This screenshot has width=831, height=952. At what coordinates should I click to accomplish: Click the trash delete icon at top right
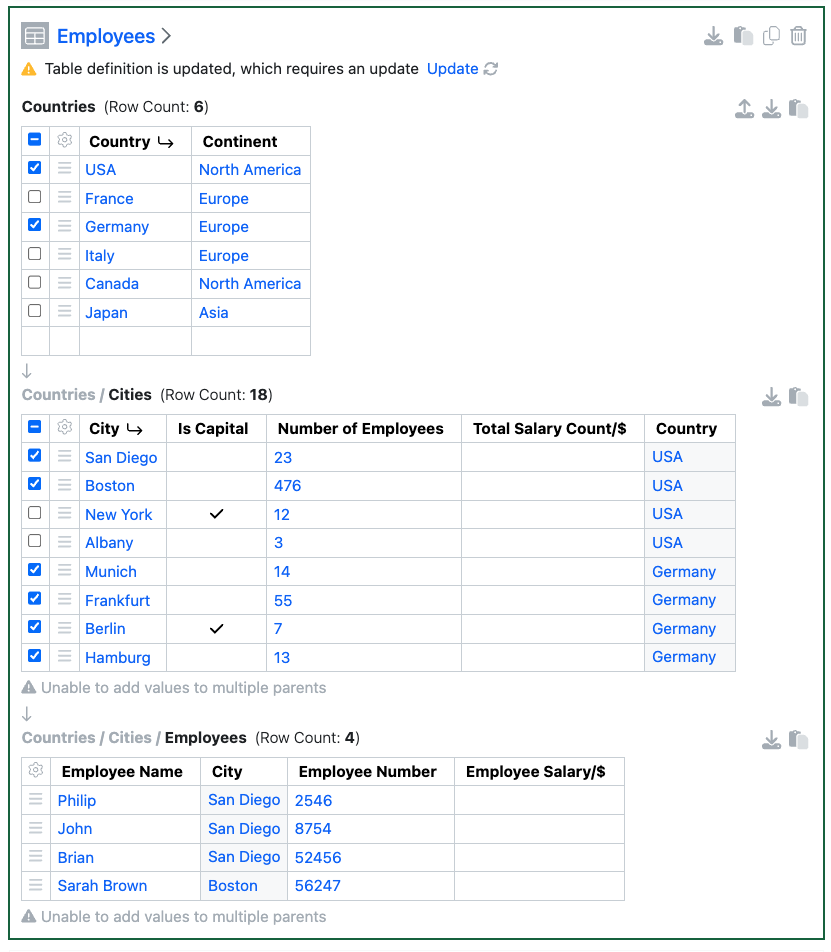point(798,36)
